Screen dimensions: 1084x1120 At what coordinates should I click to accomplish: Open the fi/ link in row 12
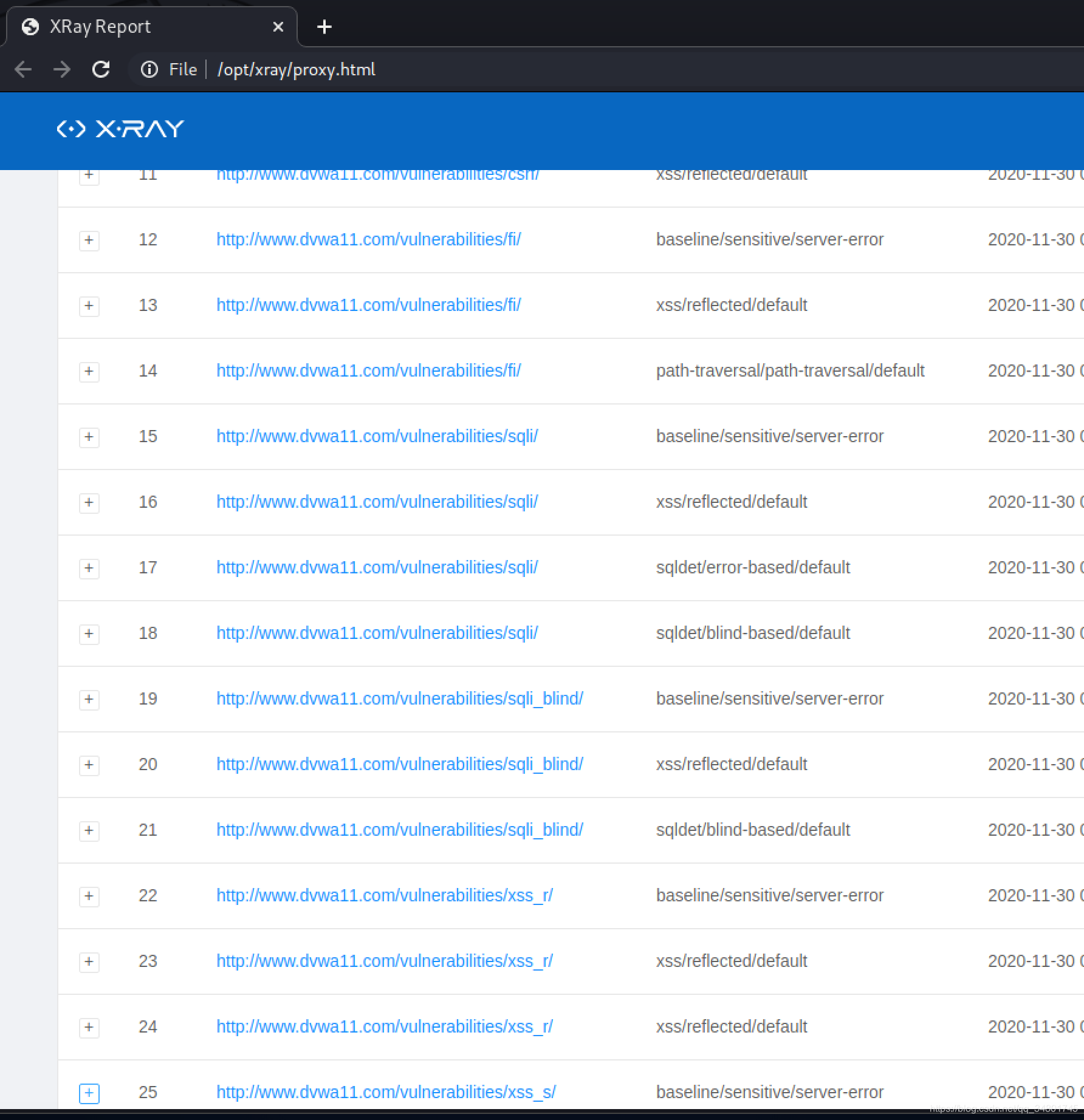tap(368, 239)
